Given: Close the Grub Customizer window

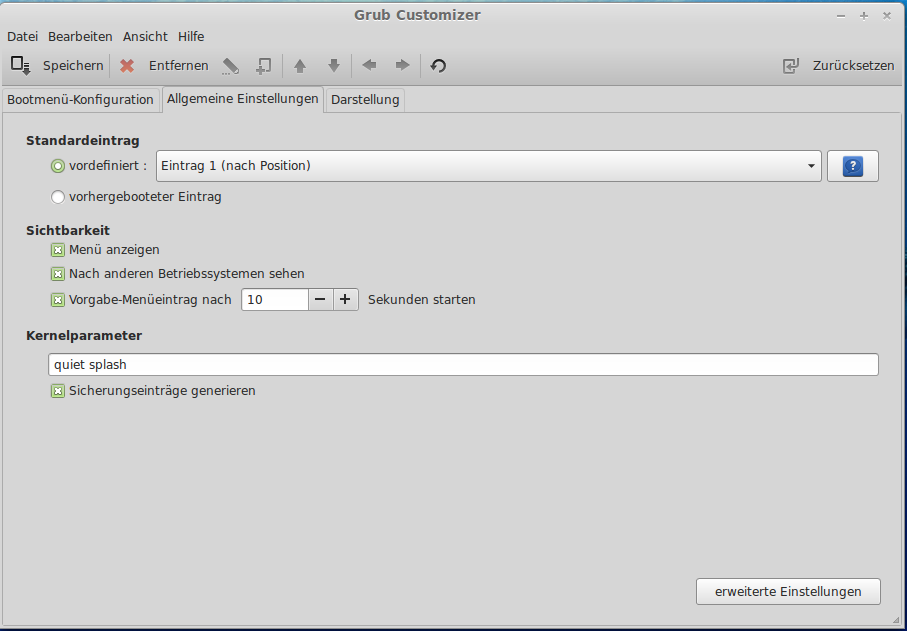Looking at the screenshot, I should point(887,16).
